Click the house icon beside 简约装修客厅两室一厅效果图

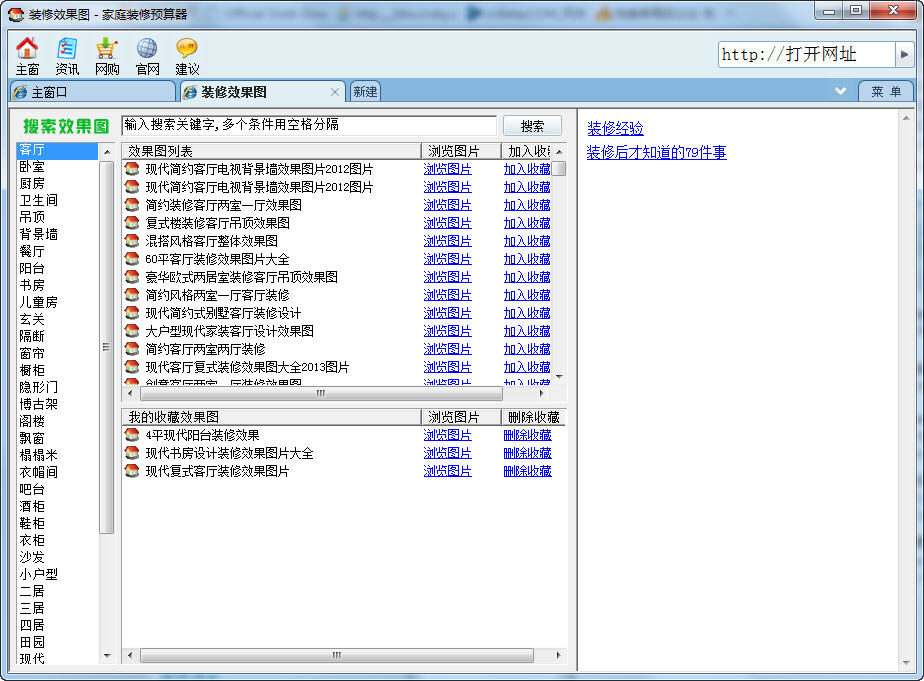[x=132, y=205]
